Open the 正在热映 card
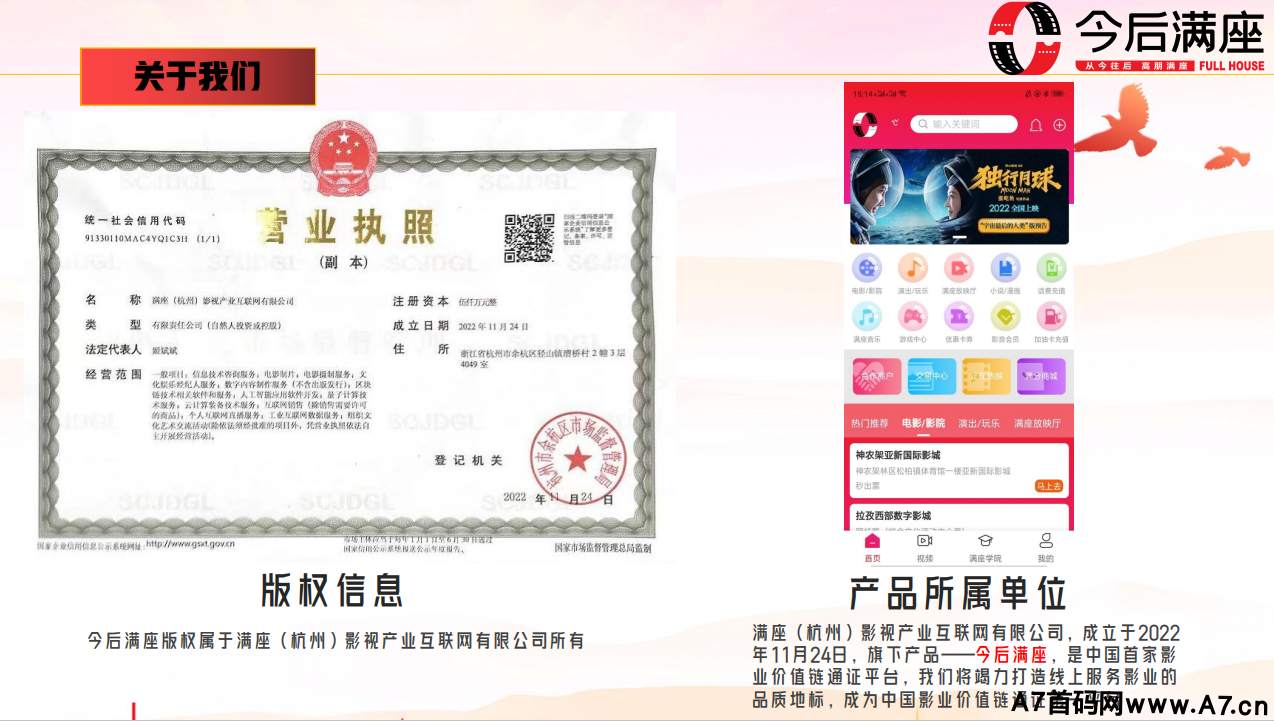The width and height of the screenshot is (1274, 721). pyautogui.click(x=986, y=377)
